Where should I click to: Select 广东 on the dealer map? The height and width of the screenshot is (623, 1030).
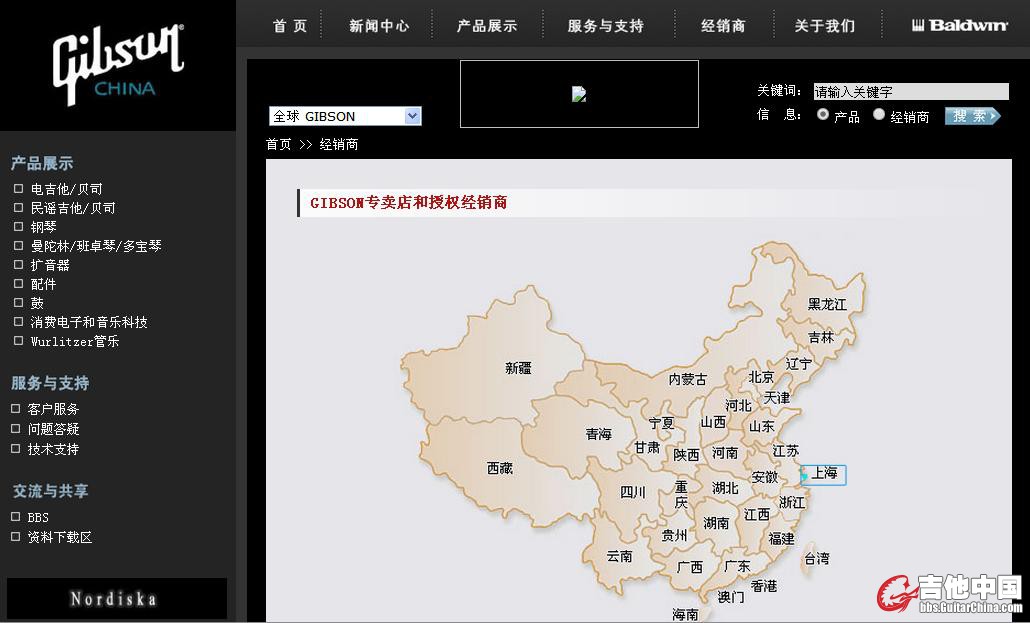(737, 566)
